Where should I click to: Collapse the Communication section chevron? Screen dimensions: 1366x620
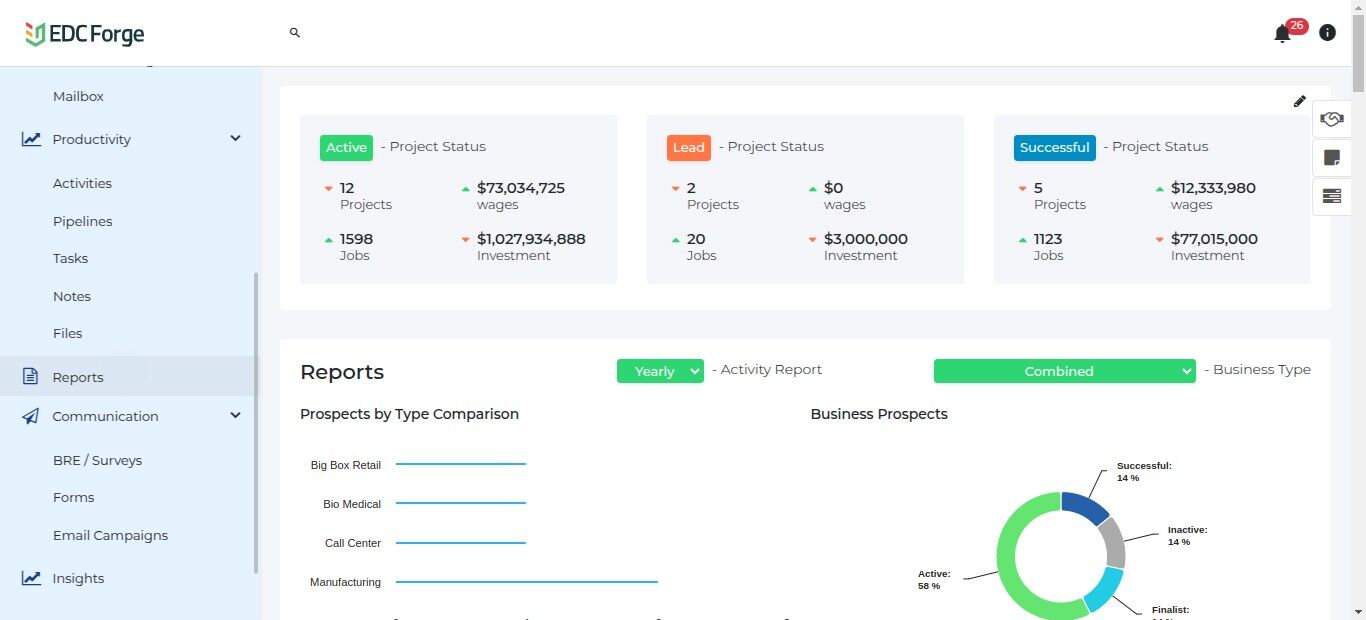[235, 416]
